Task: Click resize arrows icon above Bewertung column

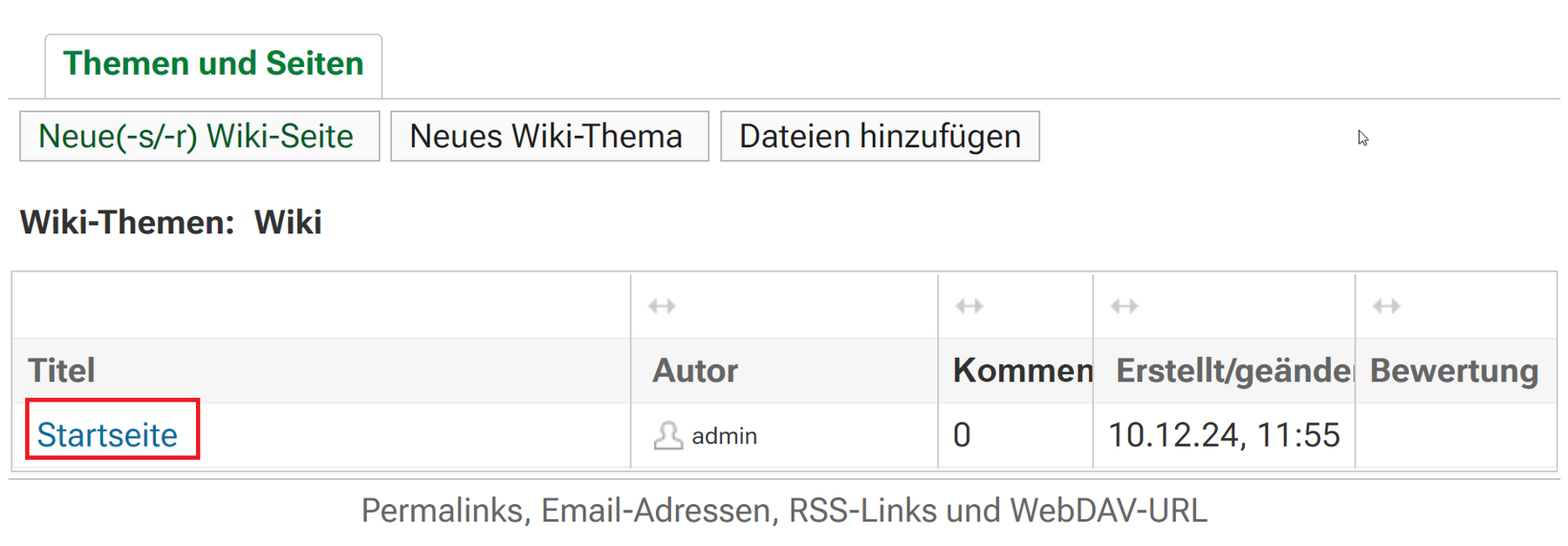Action: [1387, 306]
